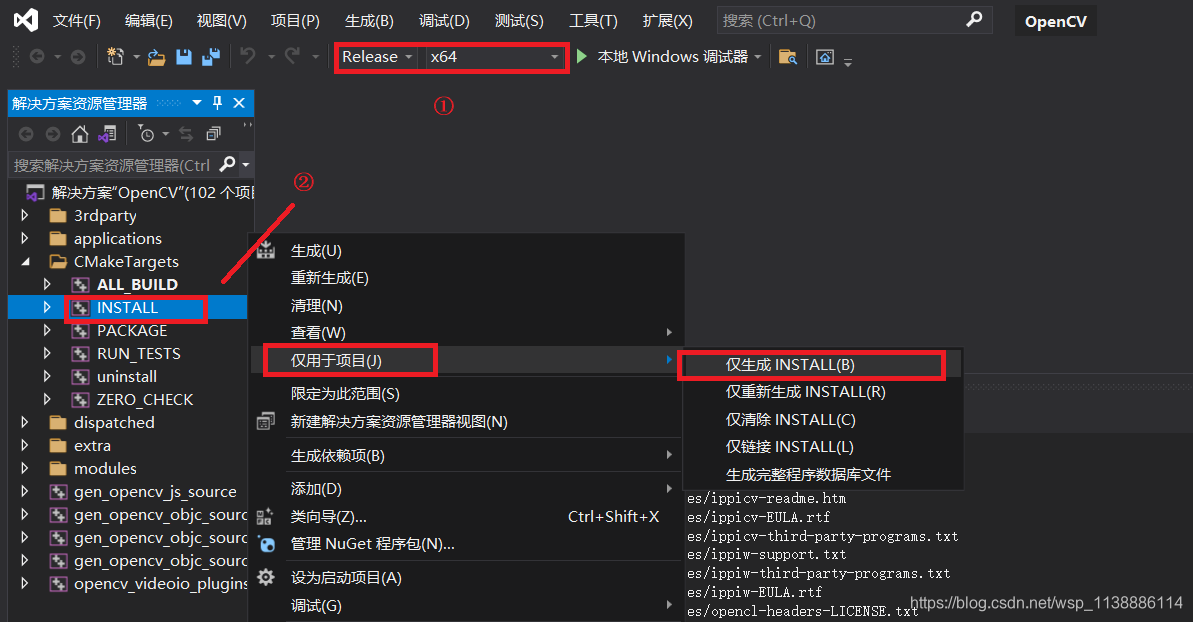Click the navigate backward arrow in main toolbar
1193x622 pixels.
(37, 56)
